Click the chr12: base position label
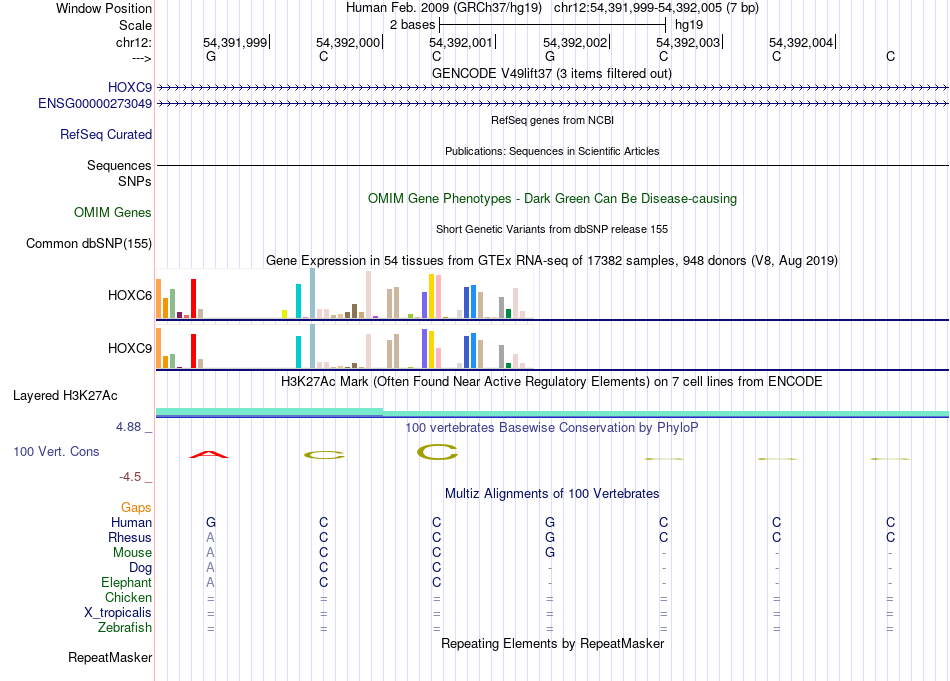 134,42
